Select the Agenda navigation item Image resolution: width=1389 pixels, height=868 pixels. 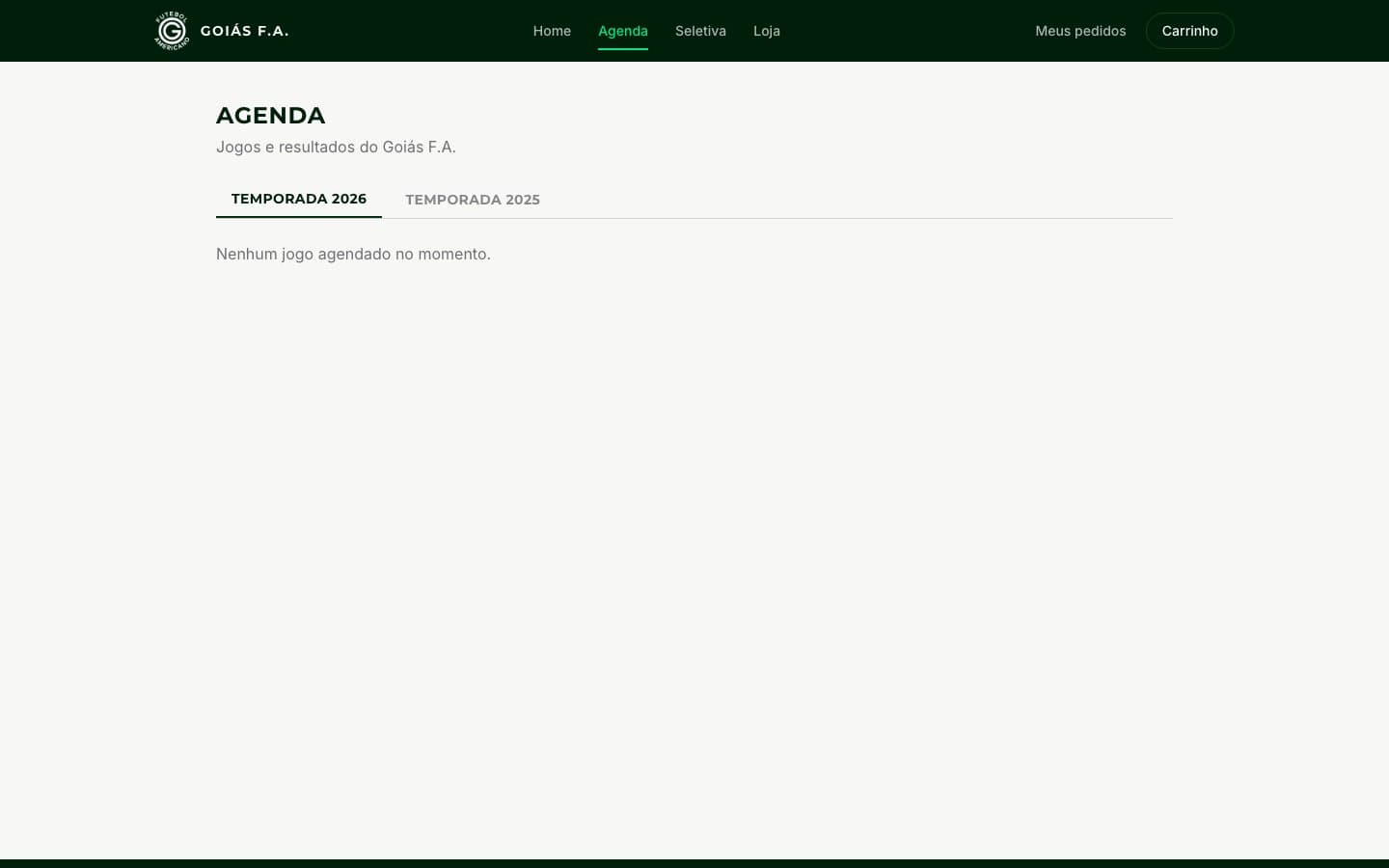pyautogui.click(x=623, y=31)
